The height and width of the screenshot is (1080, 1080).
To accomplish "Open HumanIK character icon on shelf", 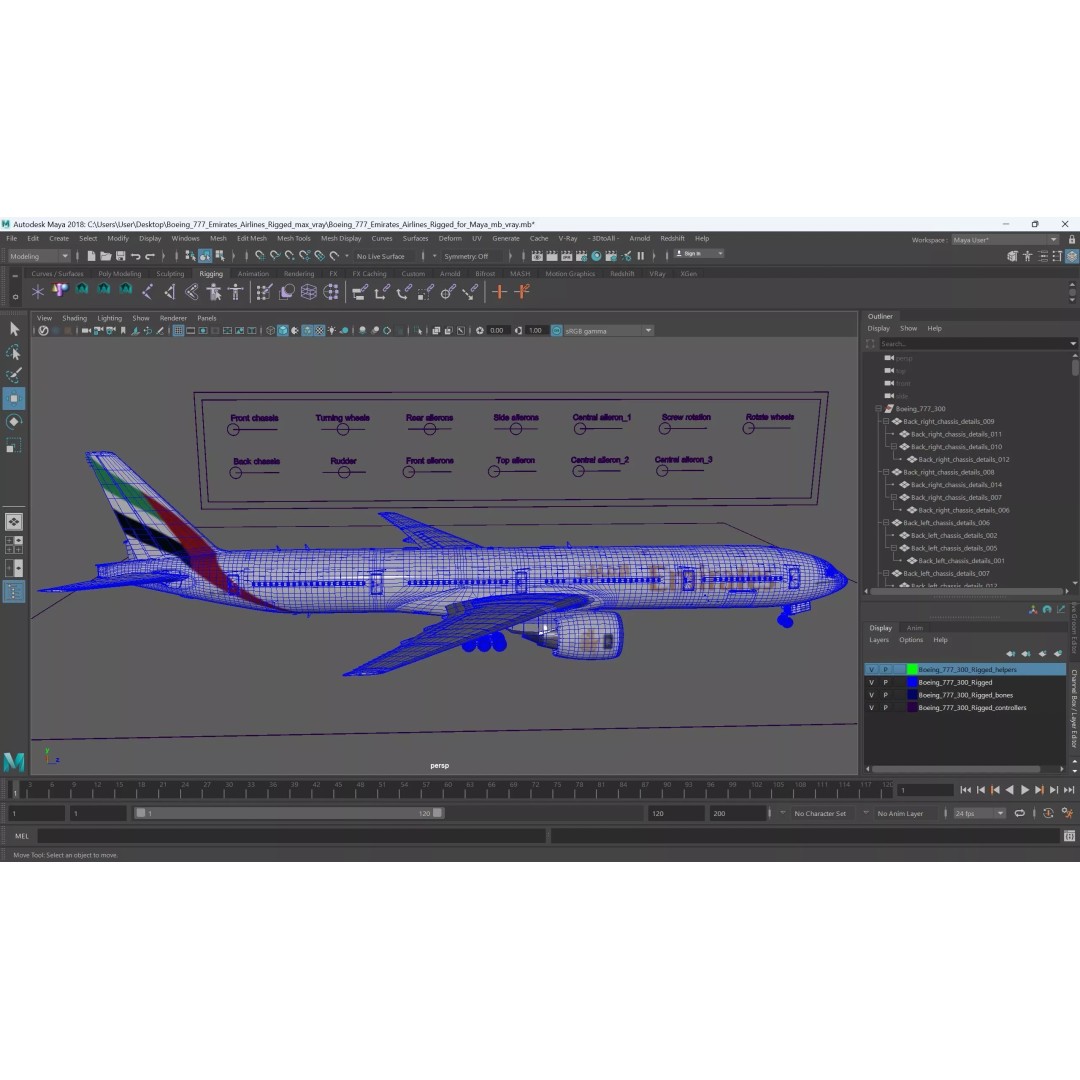I will click(236, 292).
